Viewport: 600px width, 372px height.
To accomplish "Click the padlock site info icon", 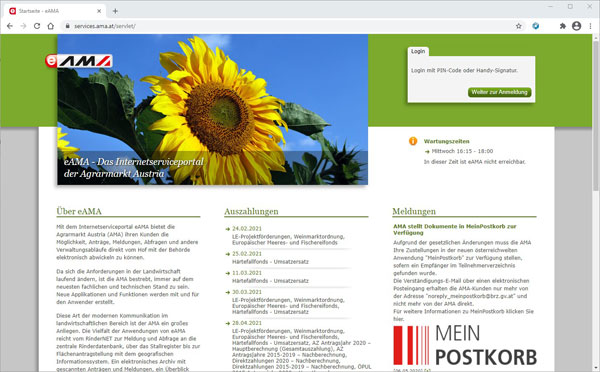I will click(67, 26).
